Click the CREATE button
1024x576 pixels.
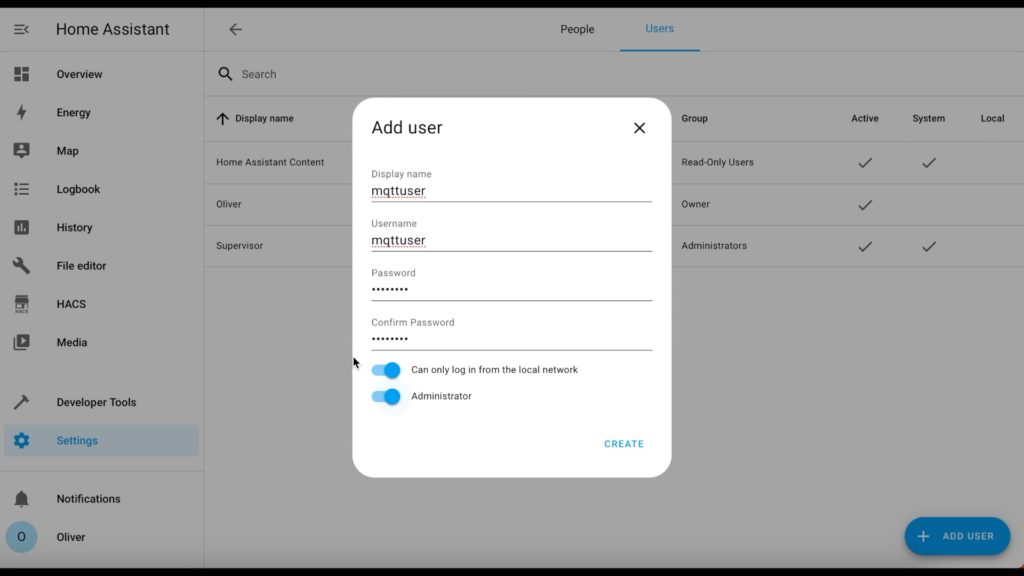click(x=624, y=444)
